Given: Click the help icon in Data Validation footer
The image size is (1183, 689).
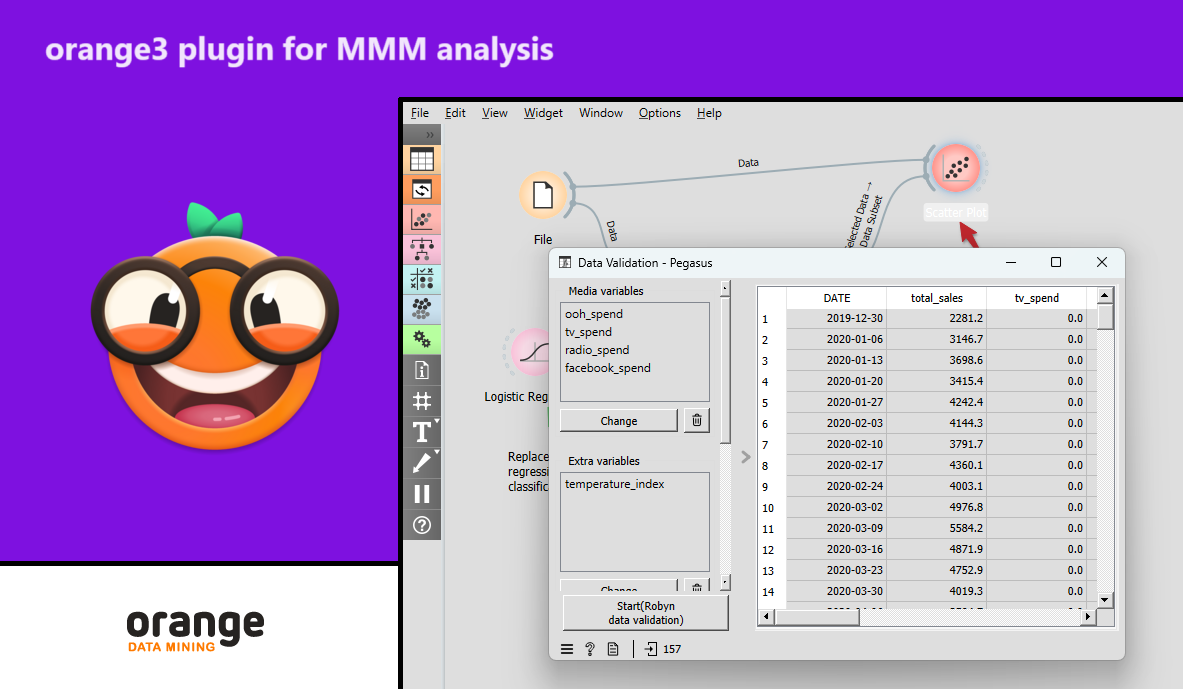Looking at the screenshot, I should [590, 649].
